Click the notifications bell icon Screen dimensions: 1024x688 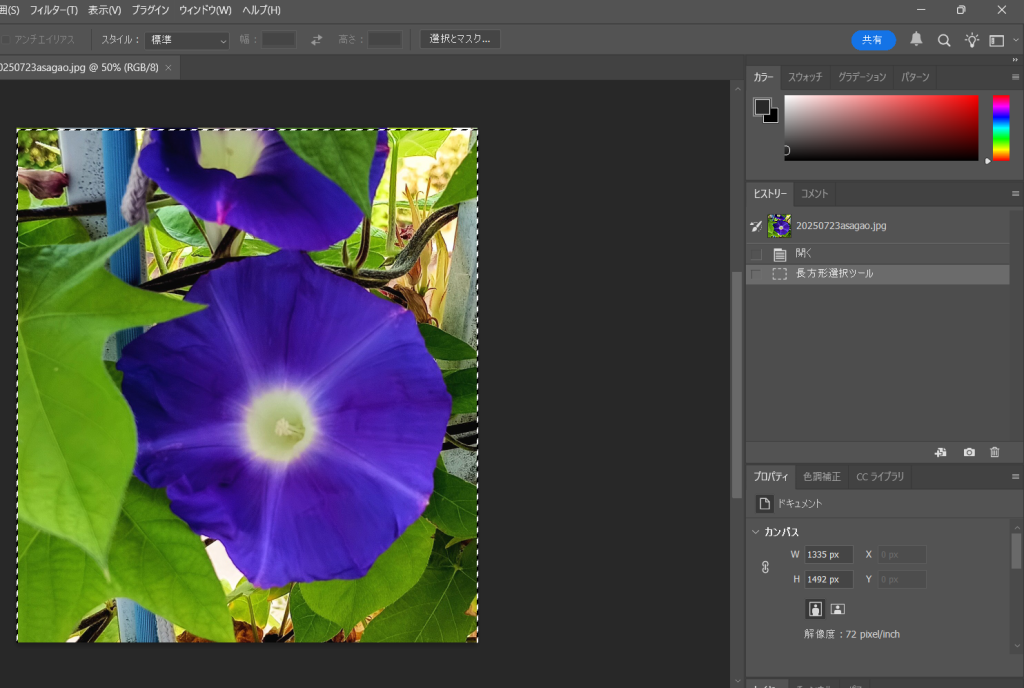[x=916, y=40]
